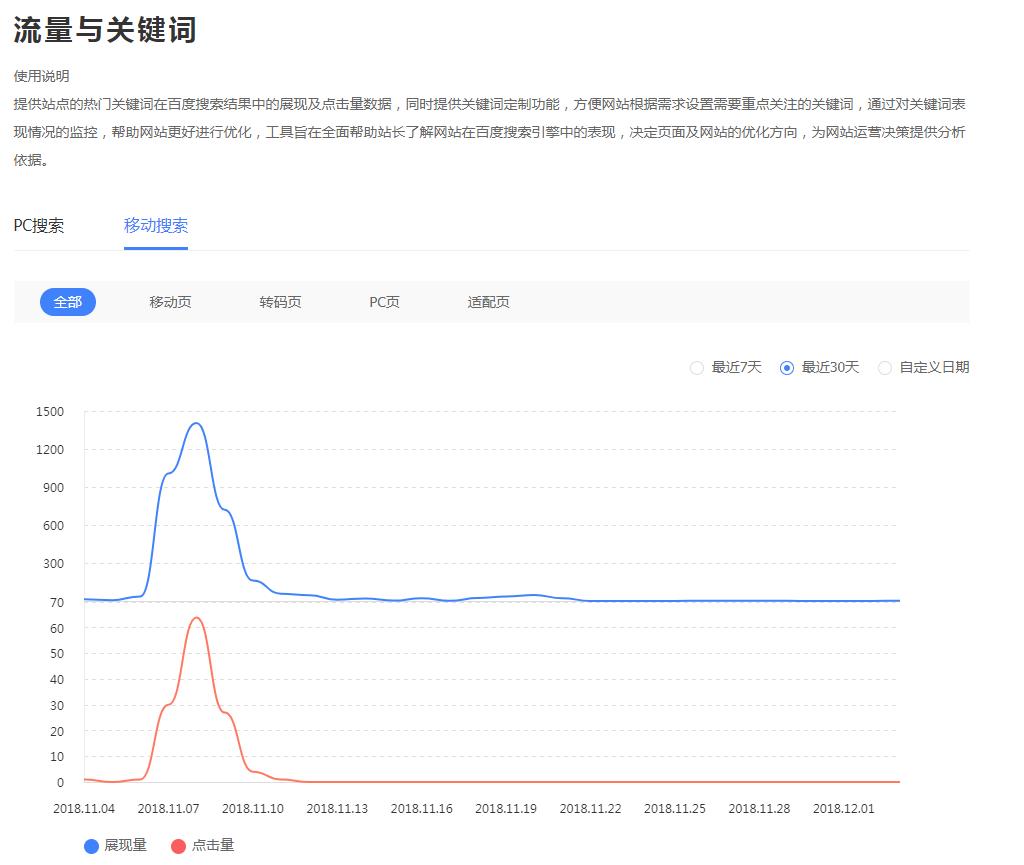Filter by 转码页 page type
This screenshot has height=865, width=1024.
(280, 302)
